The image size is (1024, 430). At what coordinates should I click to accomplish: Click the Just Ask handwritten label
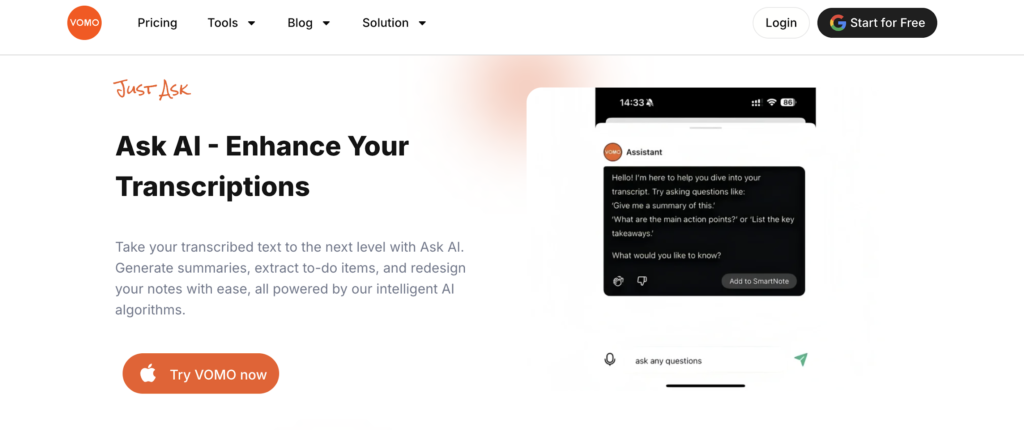tap(152, 89)
